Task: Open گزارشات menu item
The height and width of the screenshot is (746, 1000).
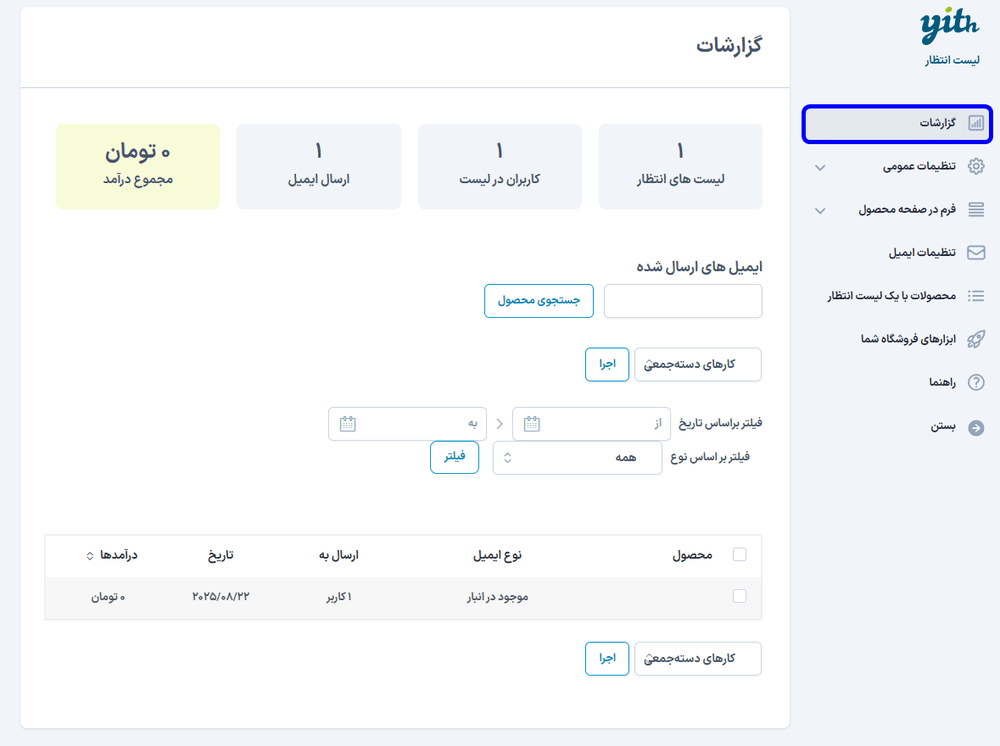Action: pos(897,124)
